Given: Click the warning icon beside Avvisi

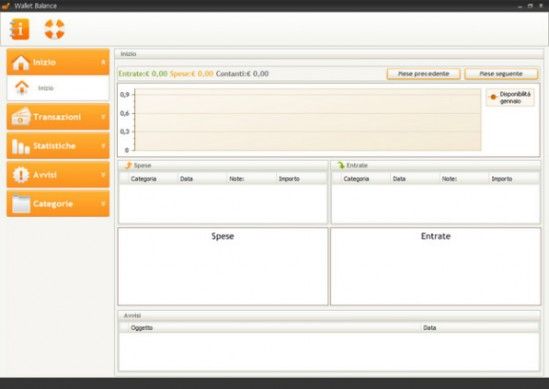Looking at the screenshot, I should (x=21, y=175).
